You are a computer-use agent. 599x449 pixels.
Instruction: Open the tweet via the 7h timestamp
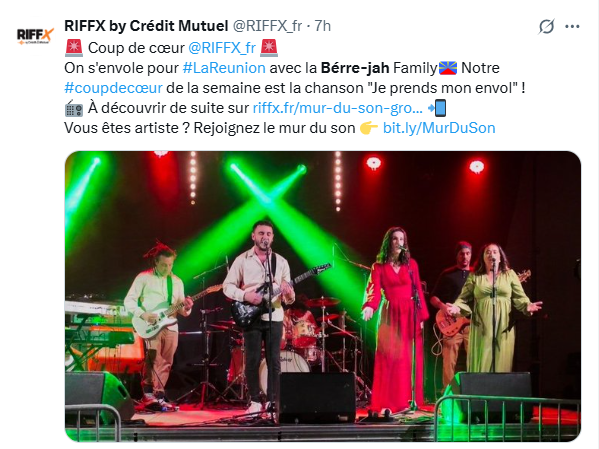322,26
